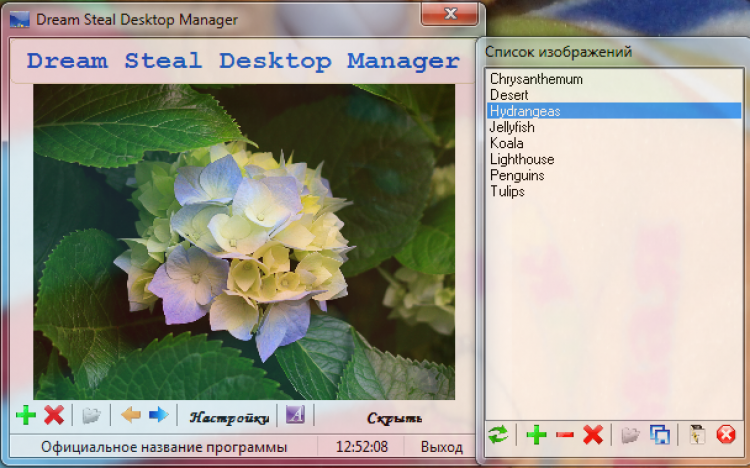Select Lighthouse in the image list
Viewport: 750px width, 468px height.
(x=614, y=159)
